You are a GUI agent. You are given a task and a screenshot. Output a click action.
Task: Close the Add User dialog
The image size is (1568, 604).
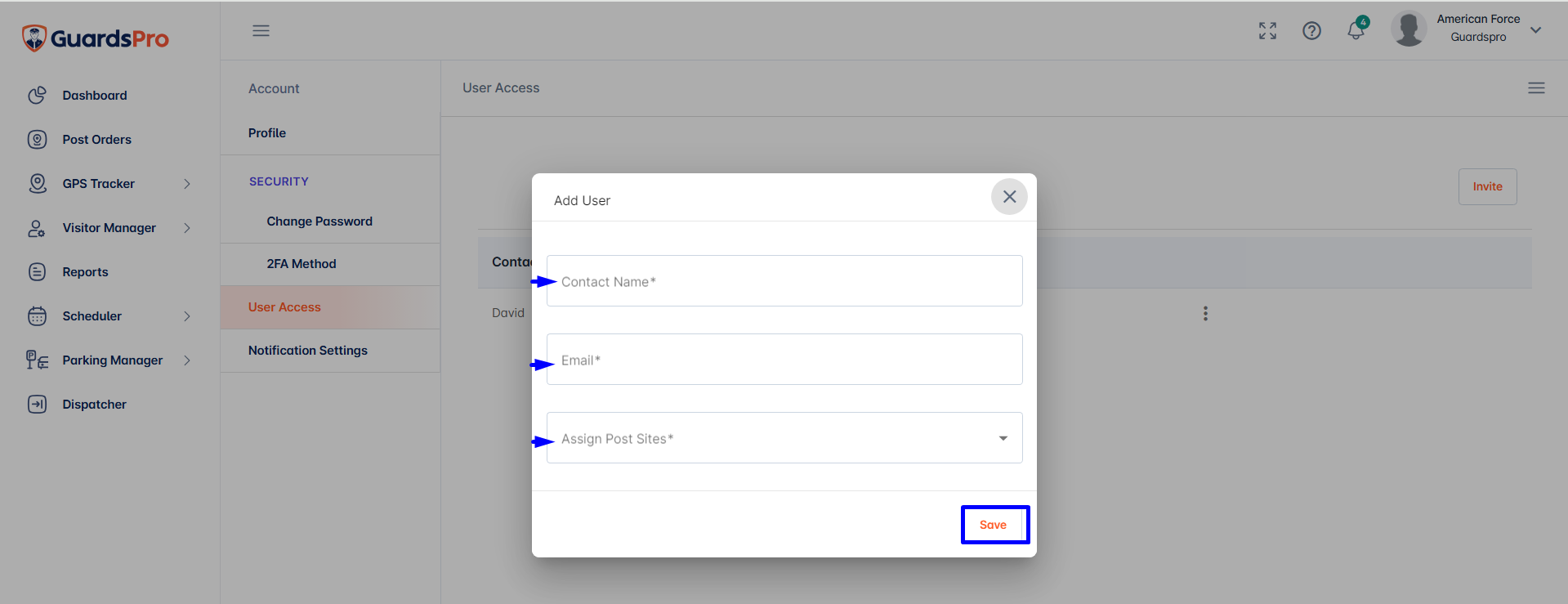pyautogui.click(x=1009, y=197)
